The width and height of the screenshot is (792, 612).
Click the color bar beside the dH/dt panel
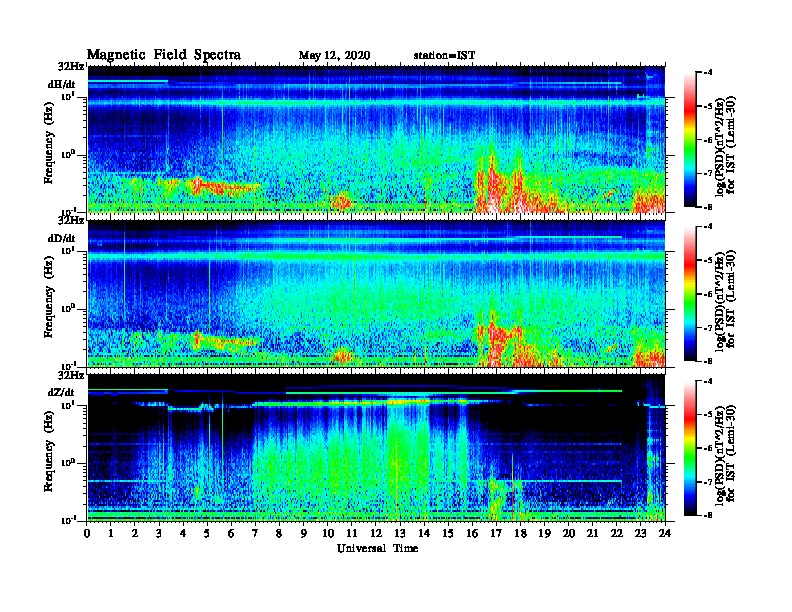pyautogui.click(x=690, y=139)
